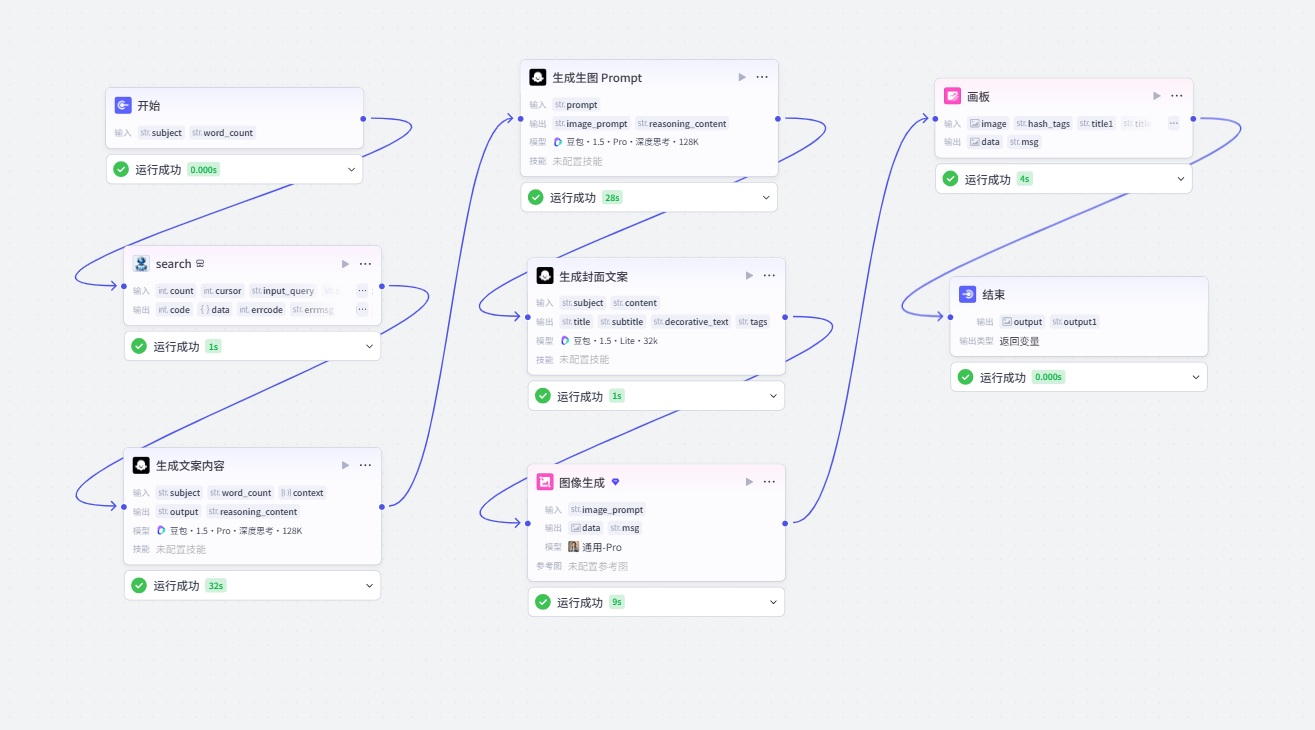Expand the 32s run result under 生成文案内容
Image resolution: width=1315 pixels, height=730 pixels.
pos(369,586)
